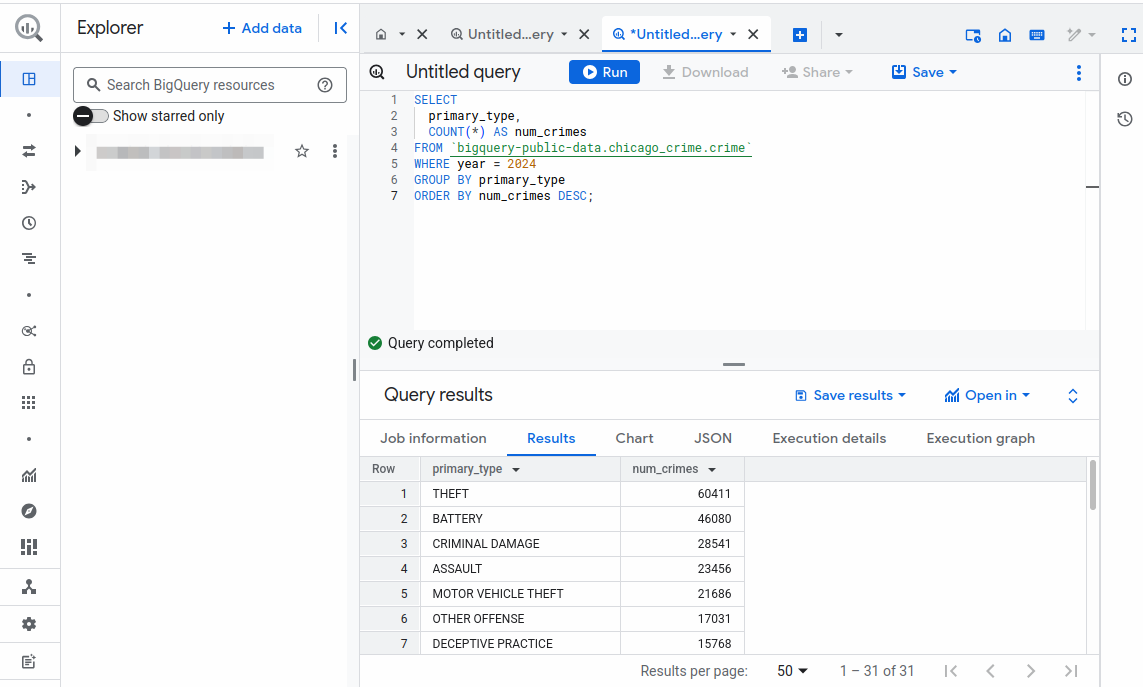Expand the query results panel chevrons
Viewport: 1143px width, 687px height.
point(1073,396)
